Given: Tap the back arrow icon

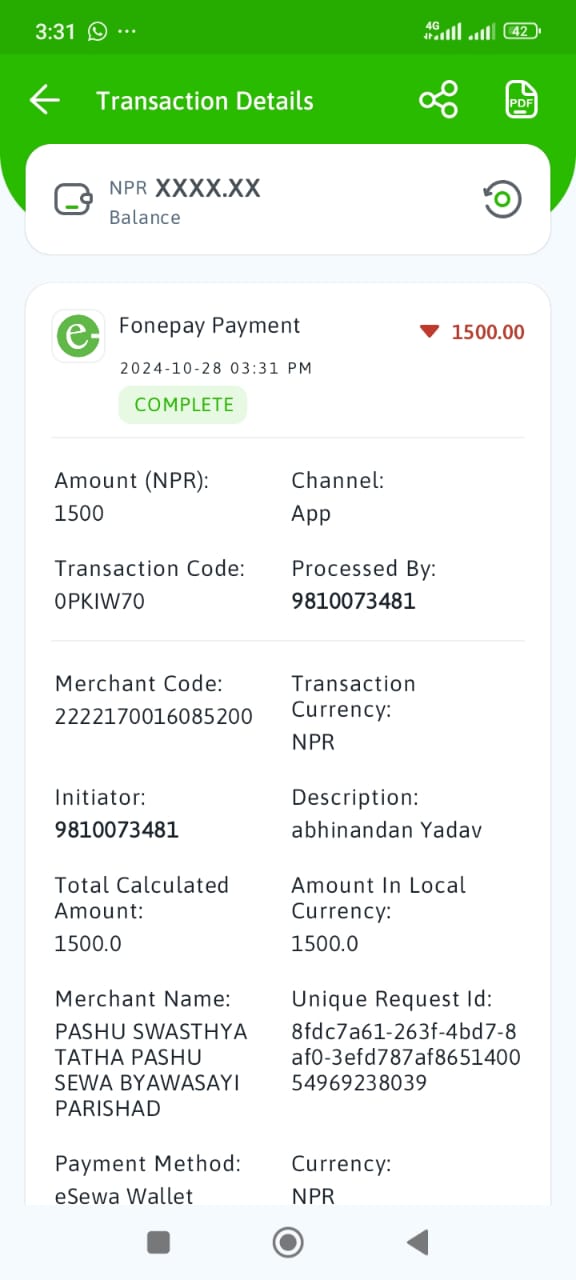Looking at the screenshot, I should tap(45, 100).
